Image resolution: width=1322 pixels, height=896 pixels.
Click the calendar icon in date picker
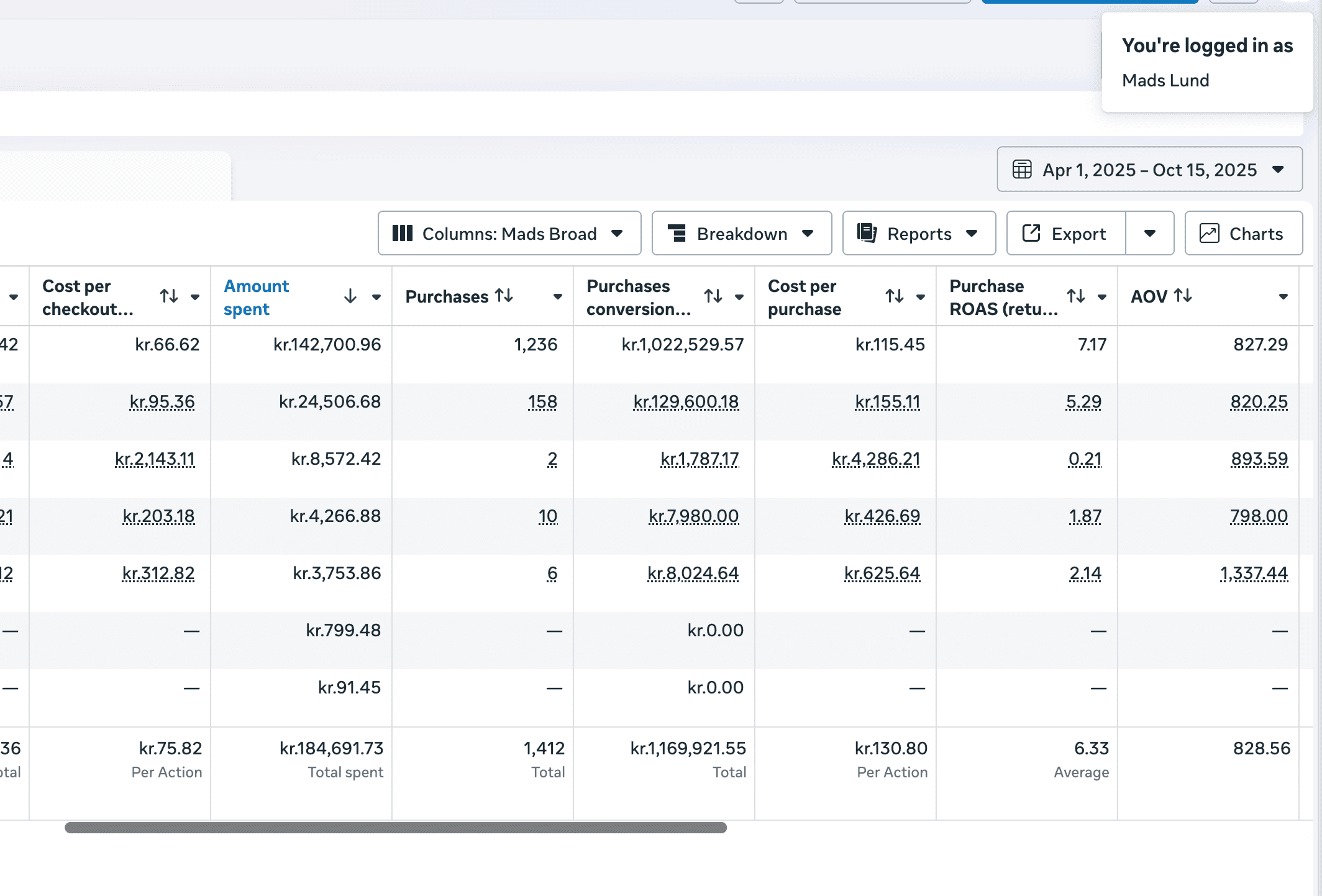[x=1022, y=170]
